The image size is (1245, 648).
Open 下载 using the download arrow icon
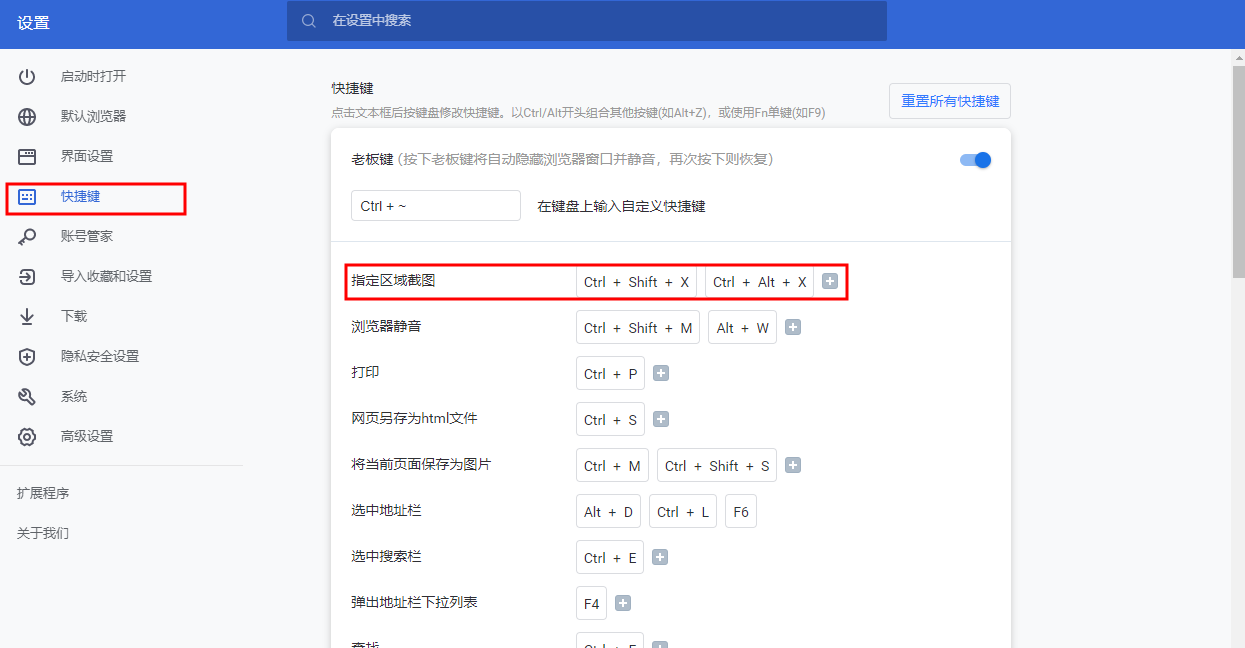pyautogui.click(x=25, y=317)
